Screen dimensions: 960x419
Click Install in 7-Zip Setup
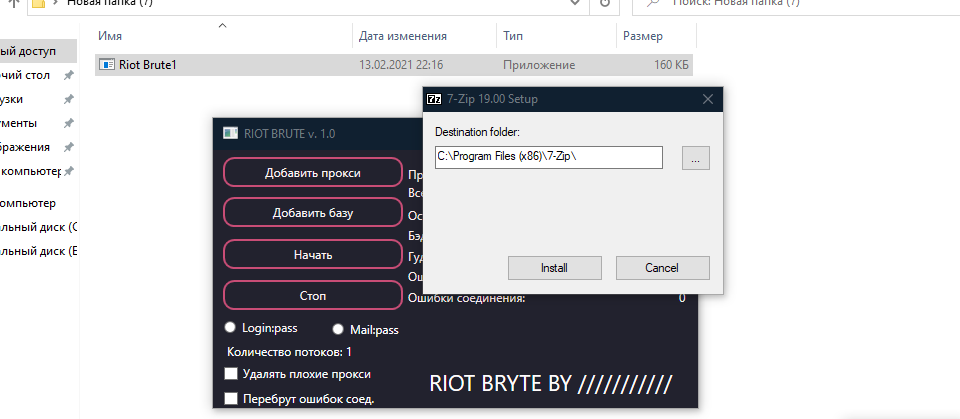(555, 268)
